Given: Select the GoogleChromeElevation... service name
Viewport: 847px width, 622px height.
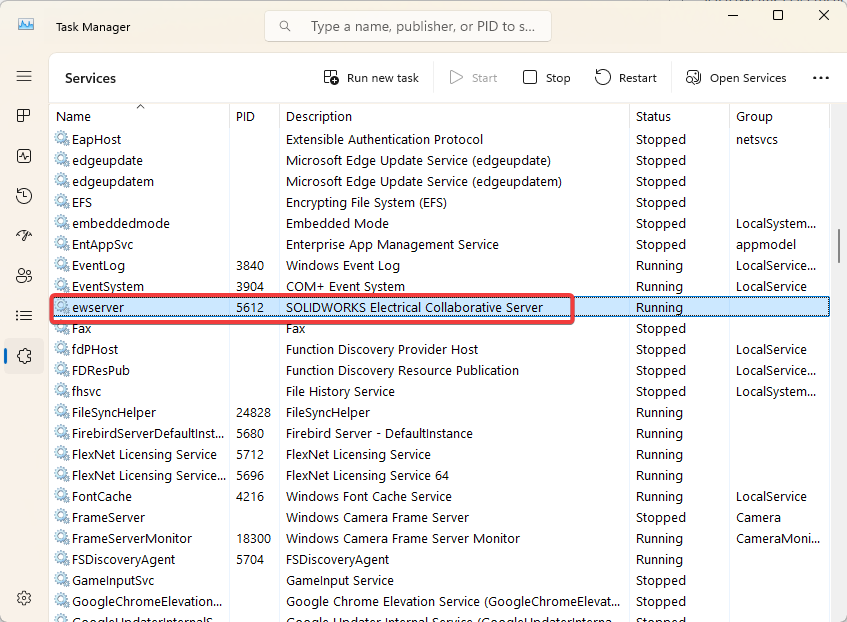Looking at the screenshot, I should click(x=147, y=601).
